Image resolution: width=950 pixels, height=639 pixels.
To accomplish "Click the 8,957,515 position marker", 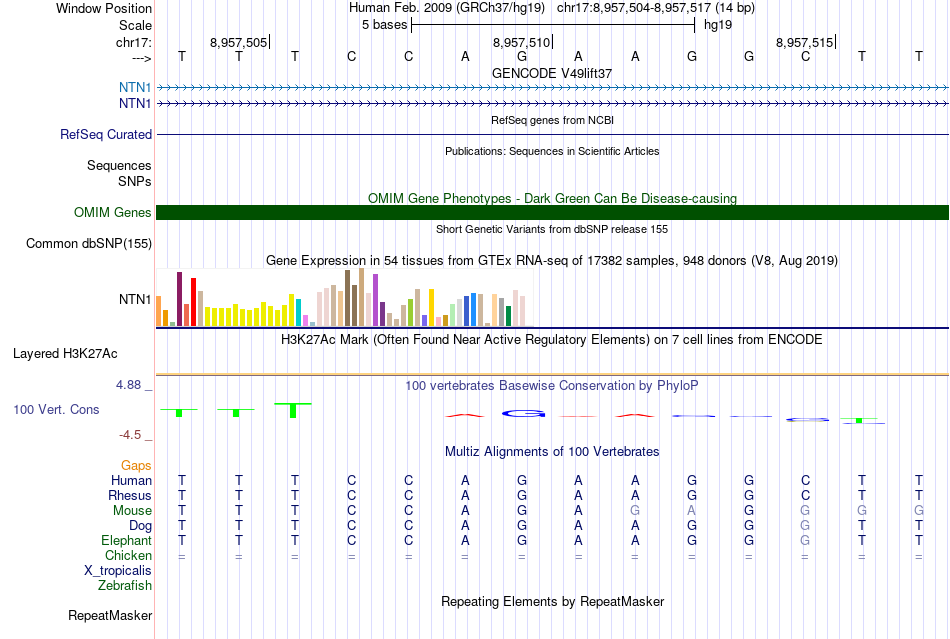I will (805, 42).
